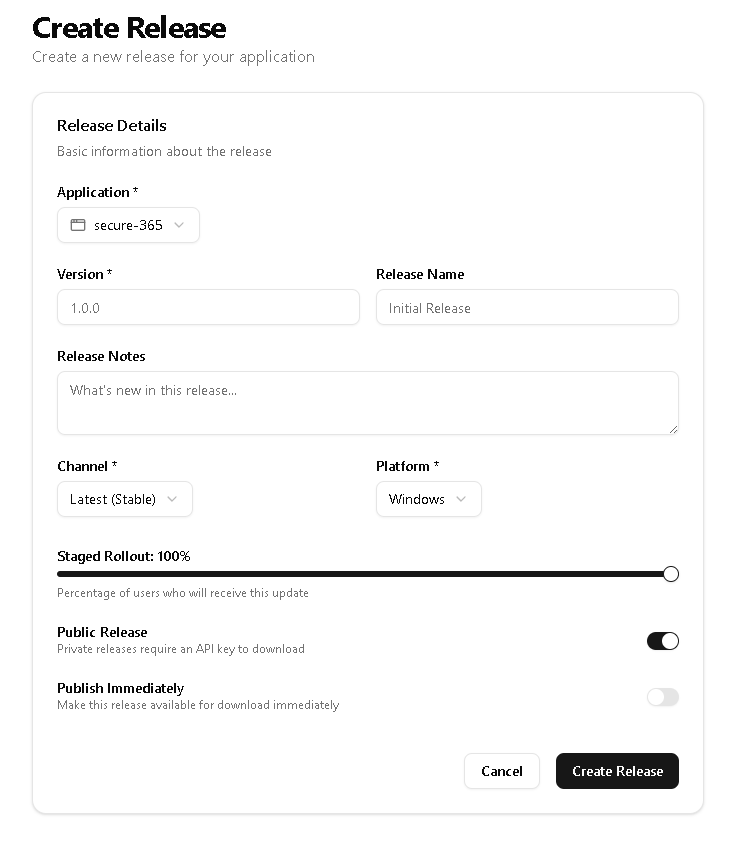Click the chevron icon next to Windows
735x846 pixels.
pos(461,499)
